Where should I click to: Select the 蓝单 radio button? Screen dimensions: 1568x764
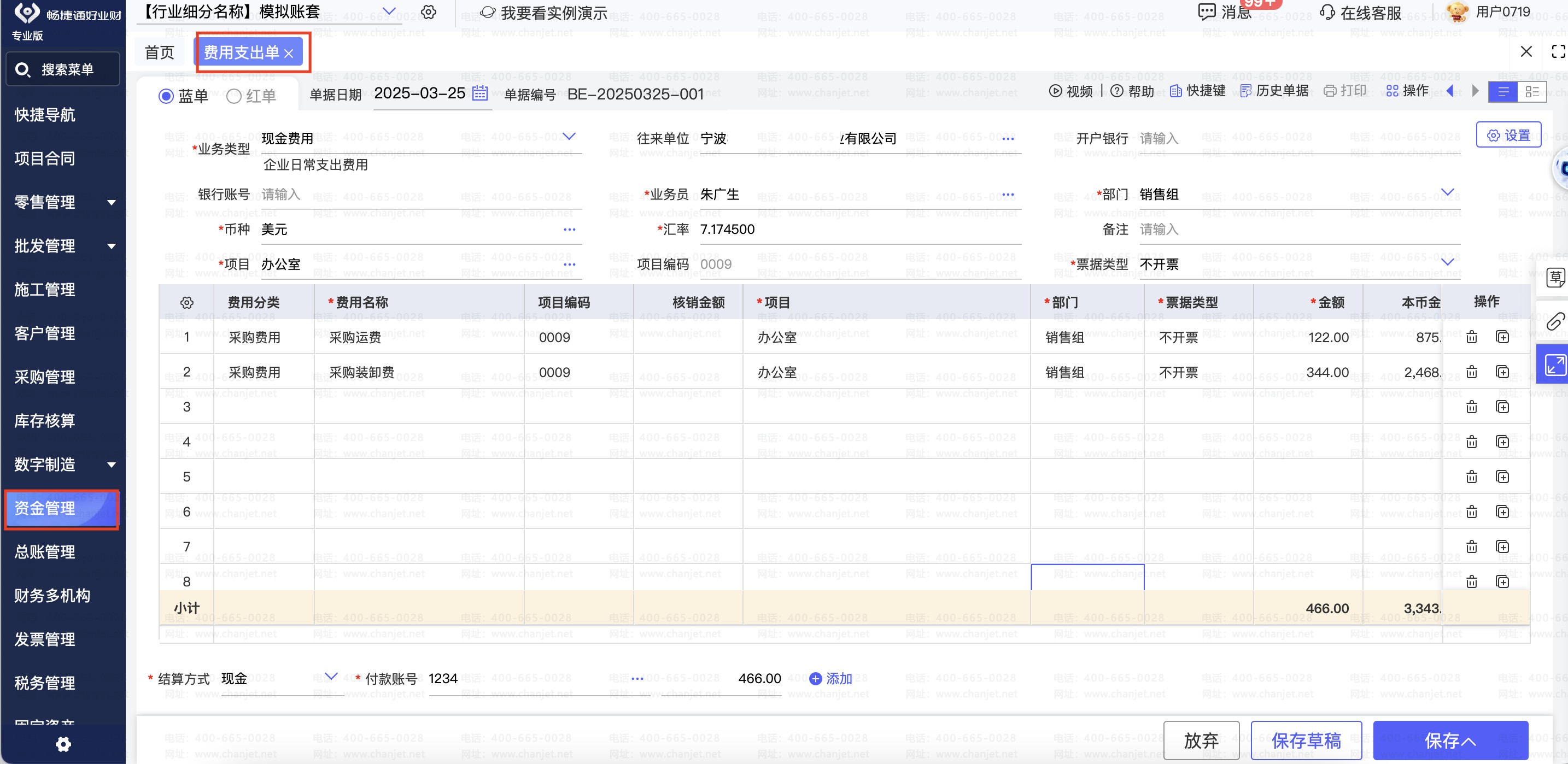point(166,96)
